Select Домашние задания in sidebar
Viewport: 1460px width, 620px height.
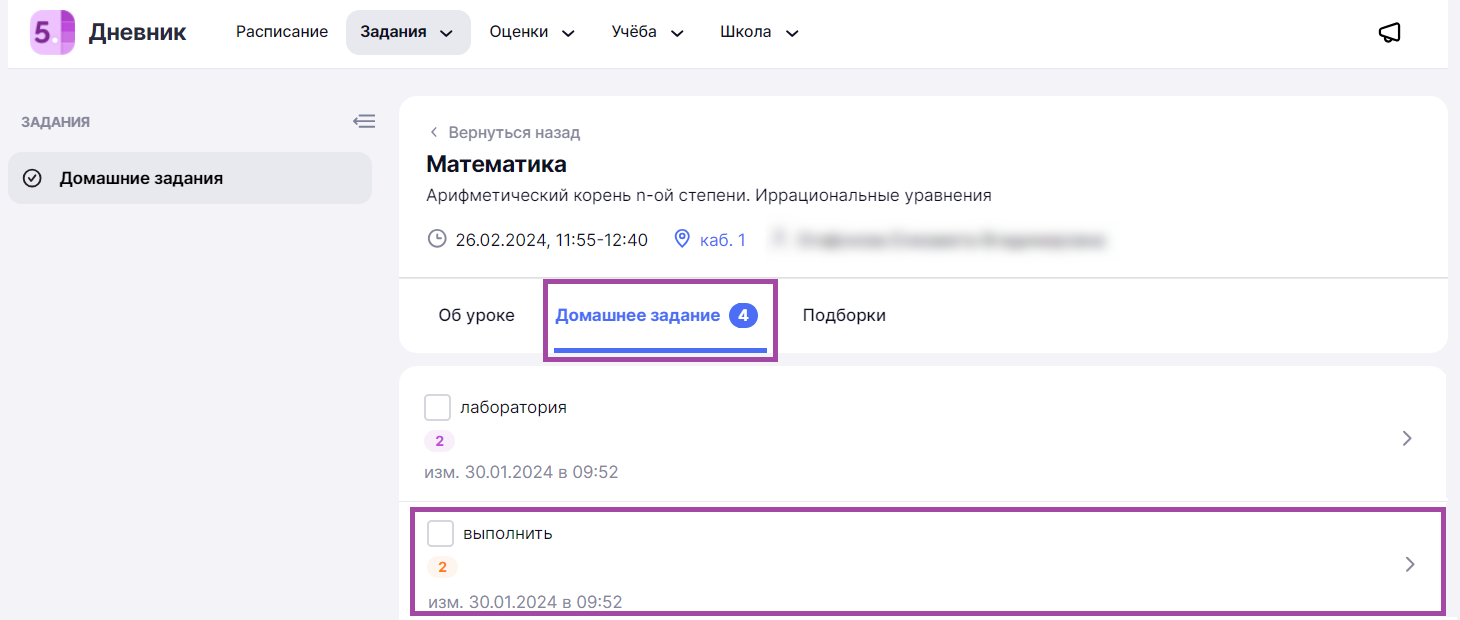(x=190, y=178)
